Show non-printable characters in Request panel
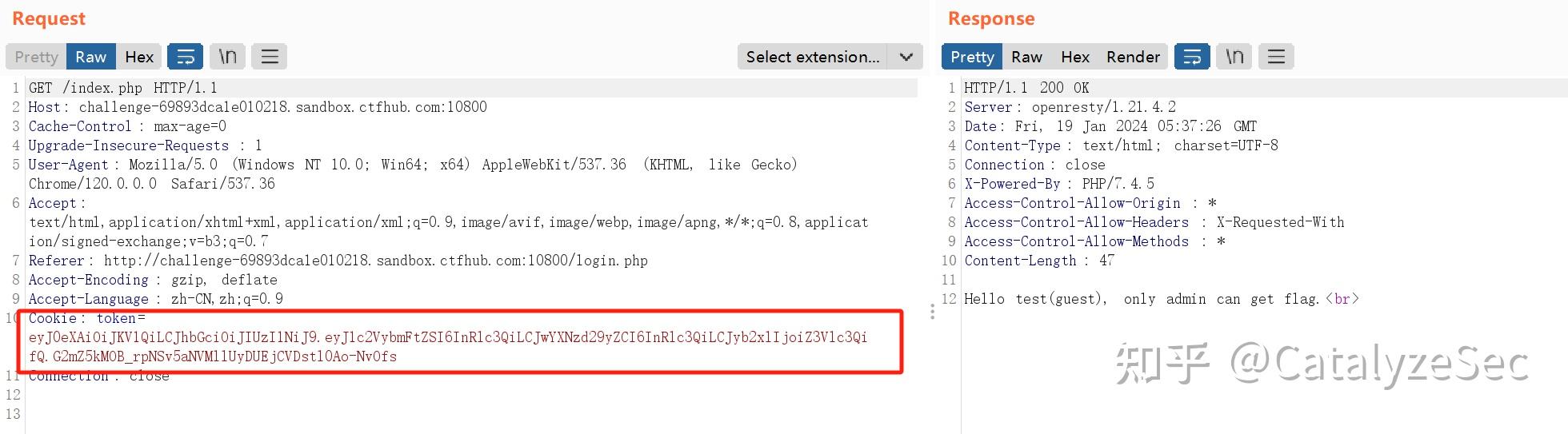 (228, 57)
